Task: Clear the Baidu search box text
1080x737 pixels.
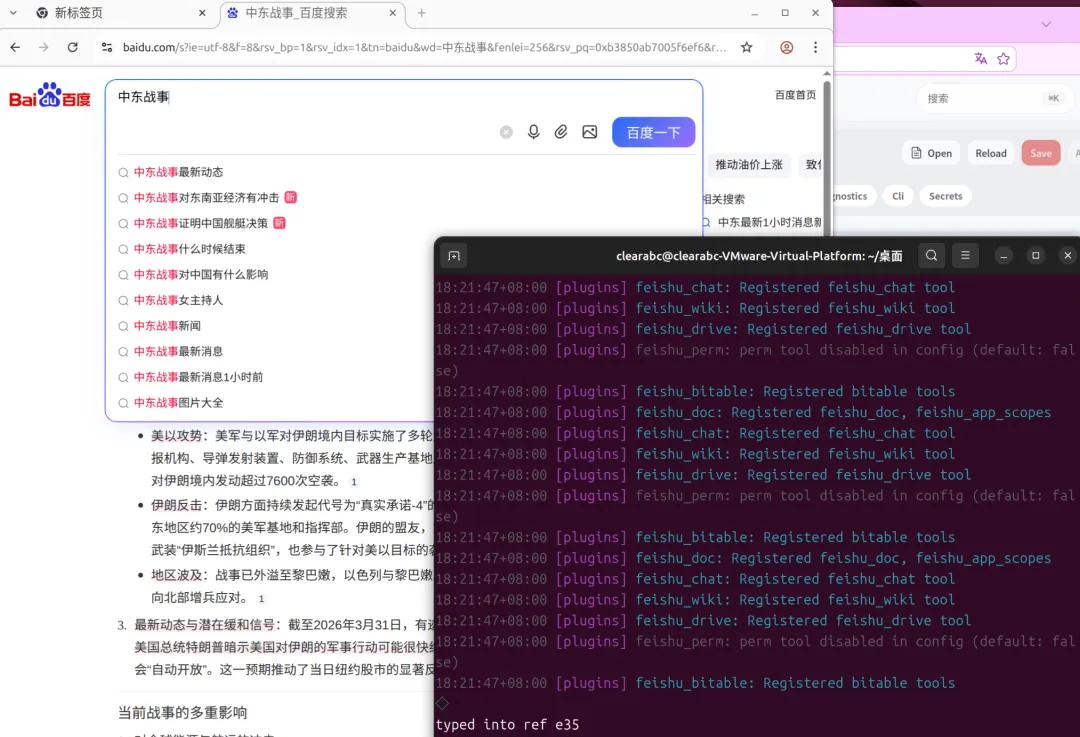Action: click(x=506, y=132)
